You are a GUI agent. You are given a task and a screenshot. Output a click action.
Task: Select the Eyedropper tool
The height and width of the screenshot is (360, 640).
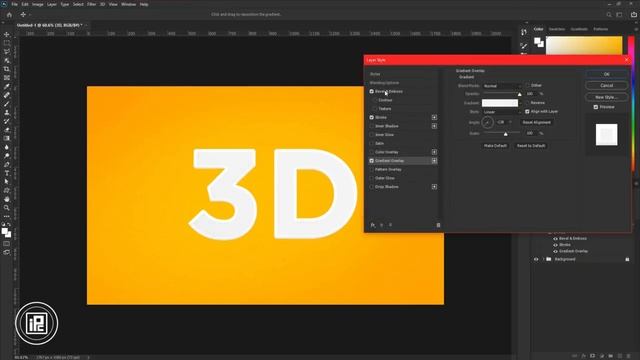coord(7,86)
